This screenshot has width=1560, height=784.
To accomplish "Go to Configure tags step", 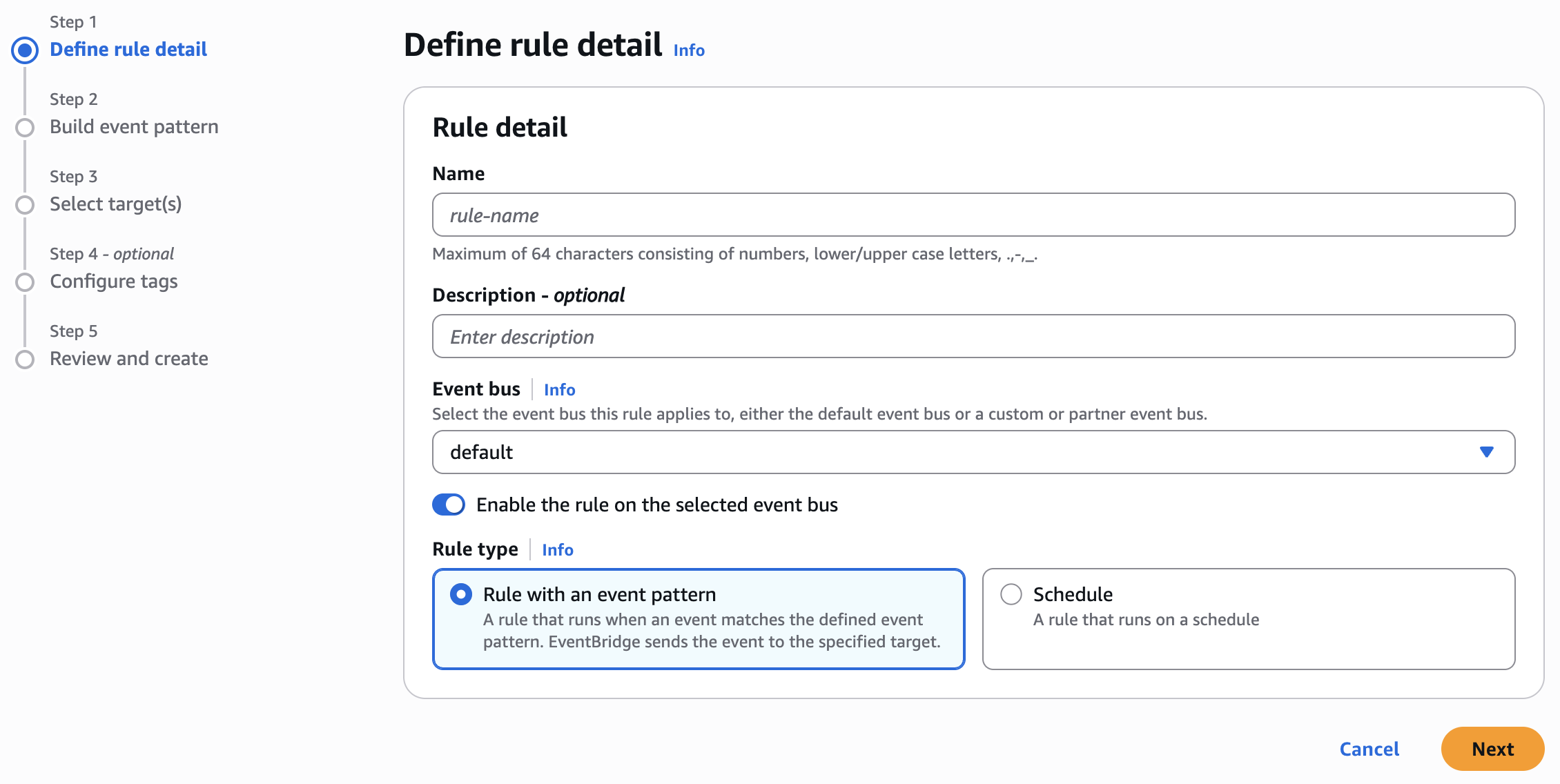I will pyautogui.click(x=114, y=282).
